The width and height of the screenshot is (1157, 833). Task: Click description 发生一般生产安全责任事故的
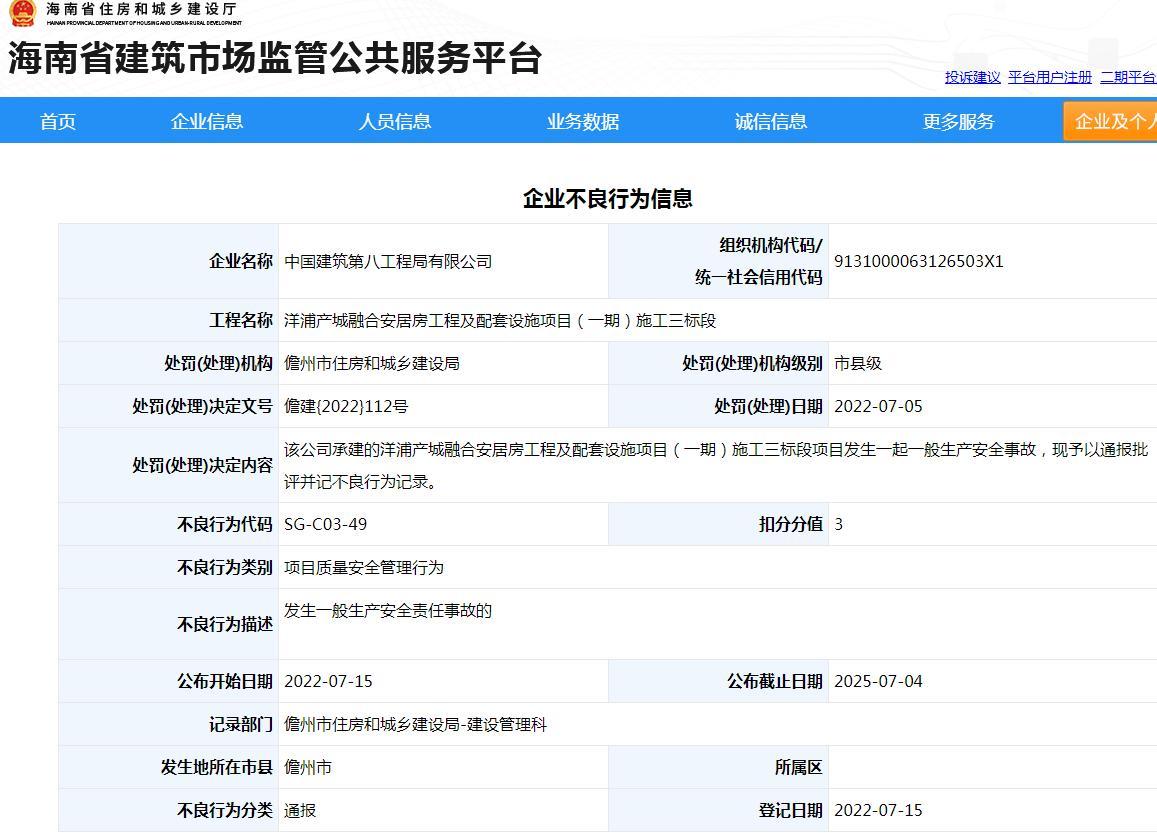tap(388, 611)
